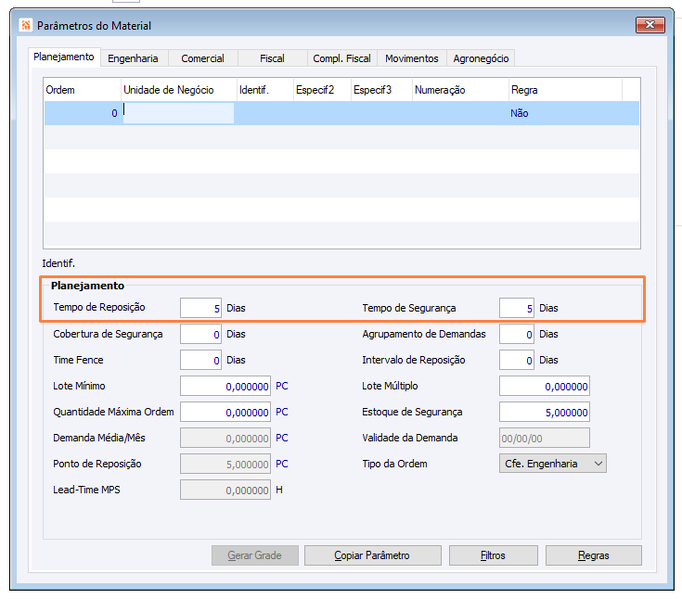Click the Demanda Média/Mês disabled field
Screen dimensions: 682x599
(x=225, y=438)
